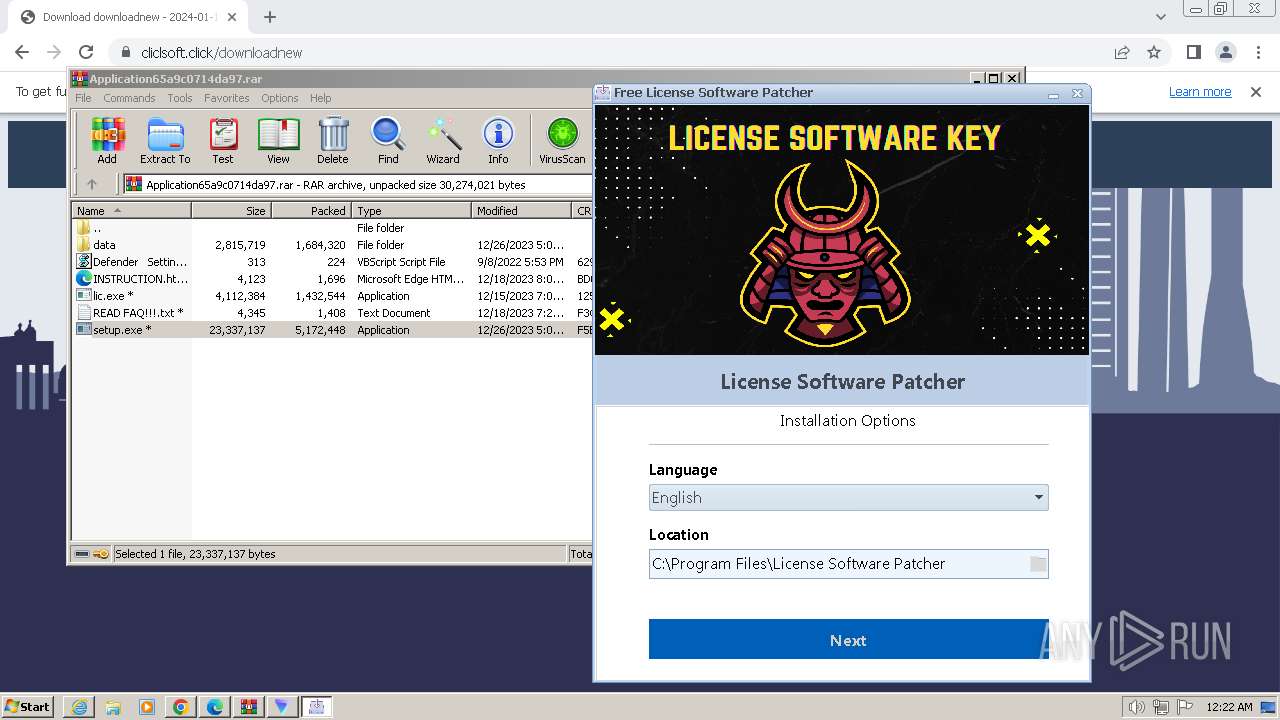Click Chrome address bar URL

point(221,52)
